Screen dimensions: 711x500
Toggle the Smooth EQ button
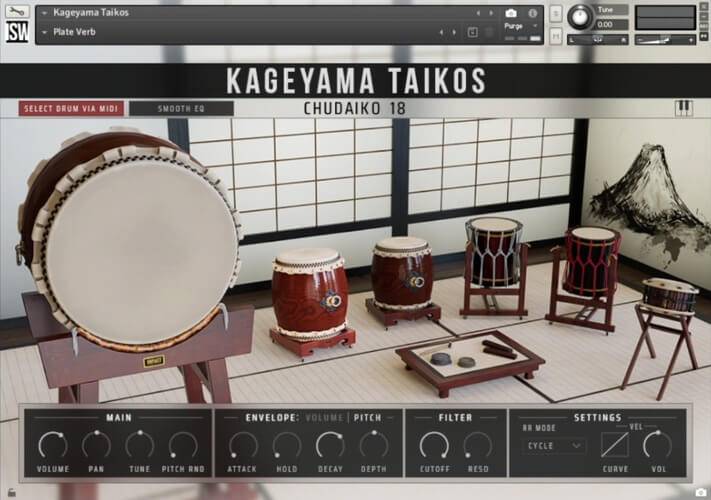coord(181,109)
